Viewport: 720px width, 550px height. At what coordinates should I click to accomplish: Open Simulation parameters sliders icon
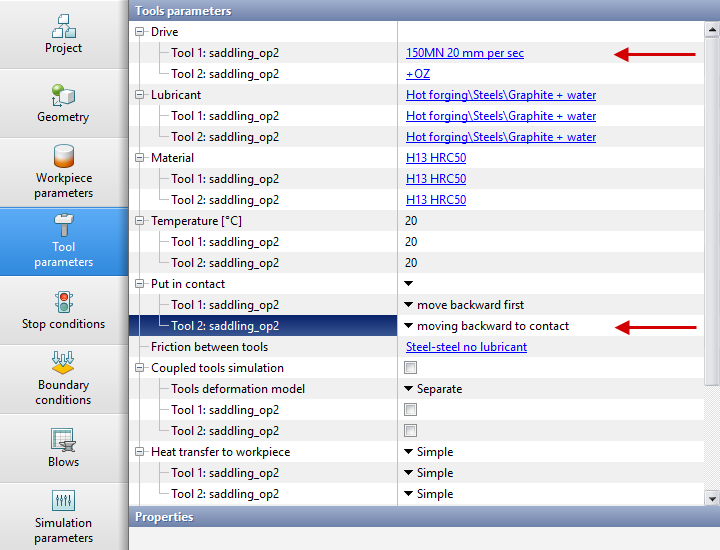(x=63, y=501)
